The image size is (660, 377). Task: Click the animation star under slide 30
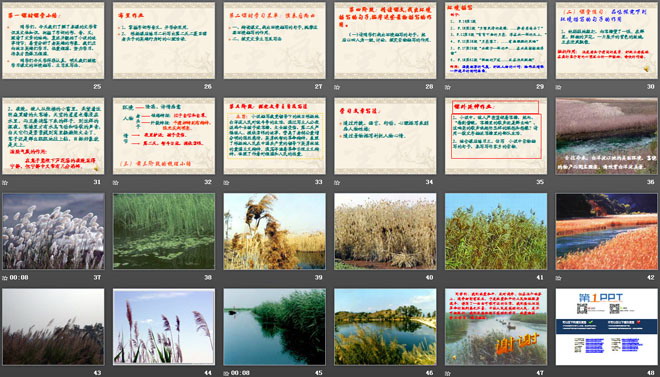pos(558,87)
